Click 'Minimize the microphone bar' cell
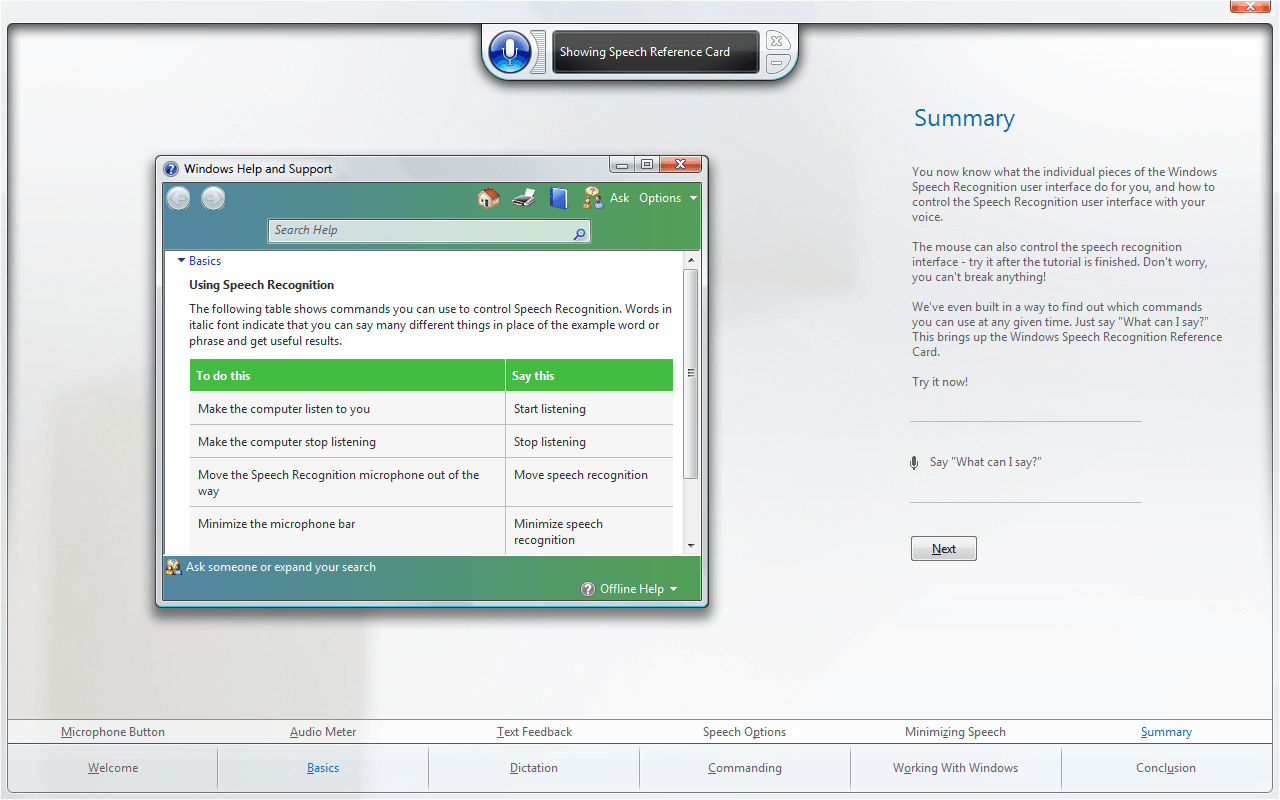 (348, 531)
